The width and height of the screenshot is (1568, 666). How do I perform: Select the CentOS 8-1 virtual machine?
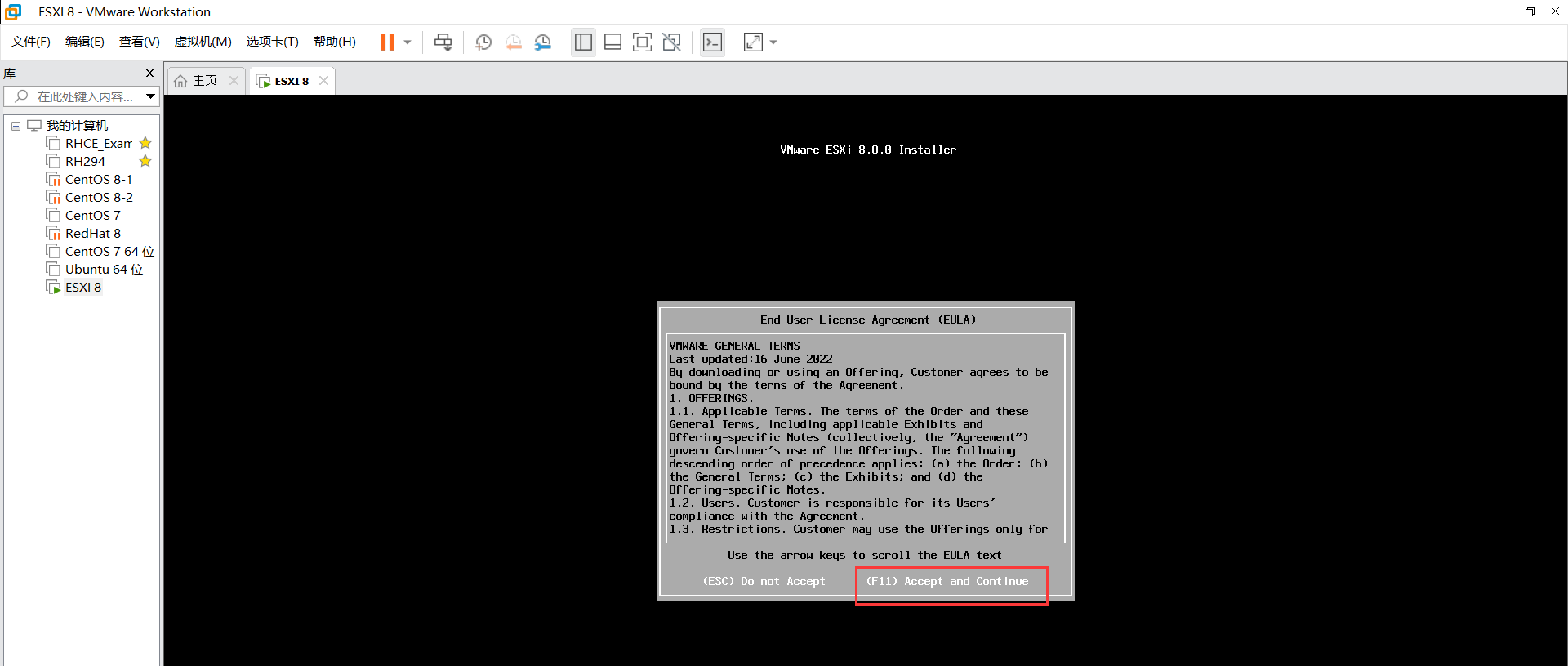coord(98,179)
